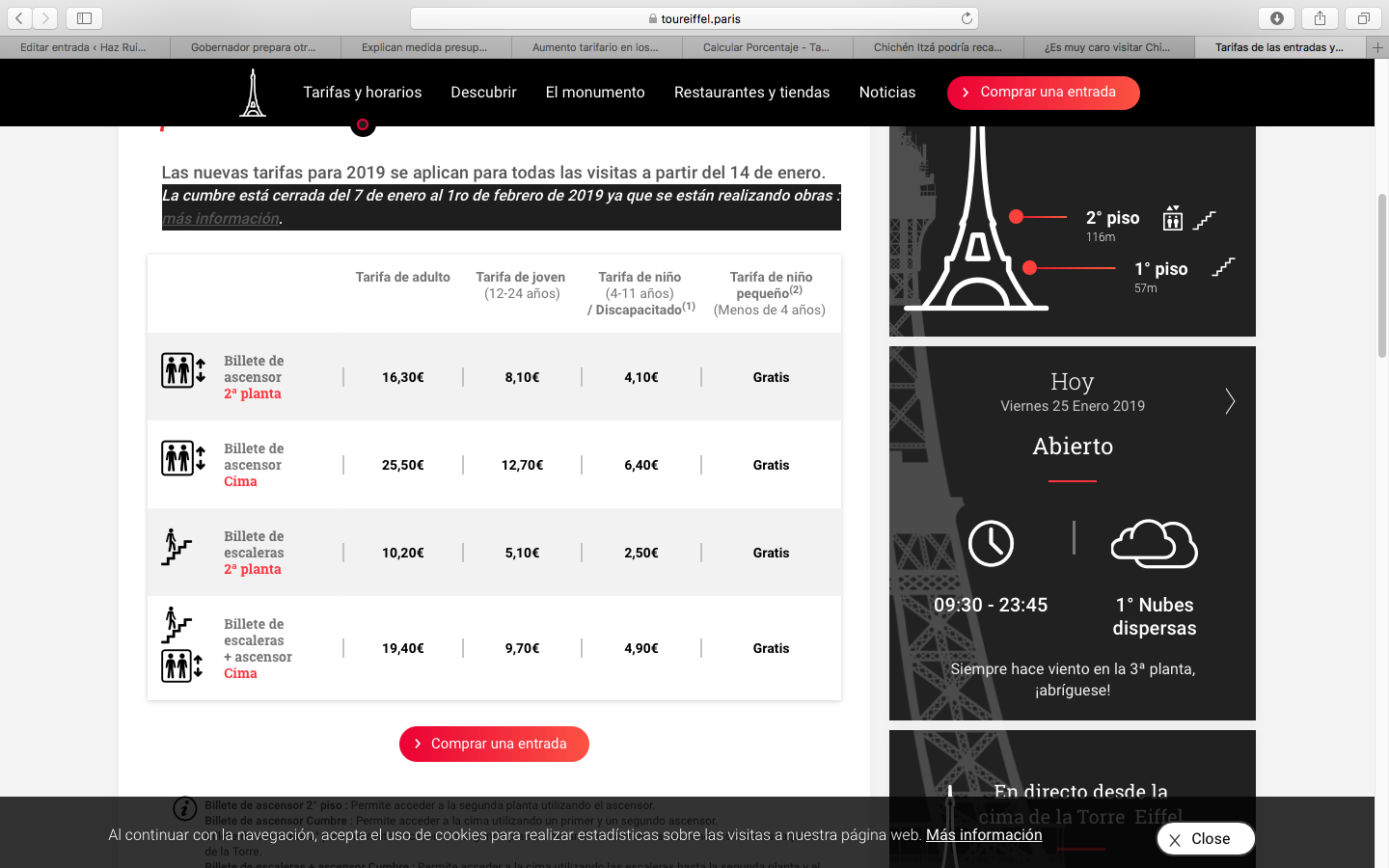Open Más información cookie link
The width and height of the screenshot is (1389, 868).
[984, 835]
